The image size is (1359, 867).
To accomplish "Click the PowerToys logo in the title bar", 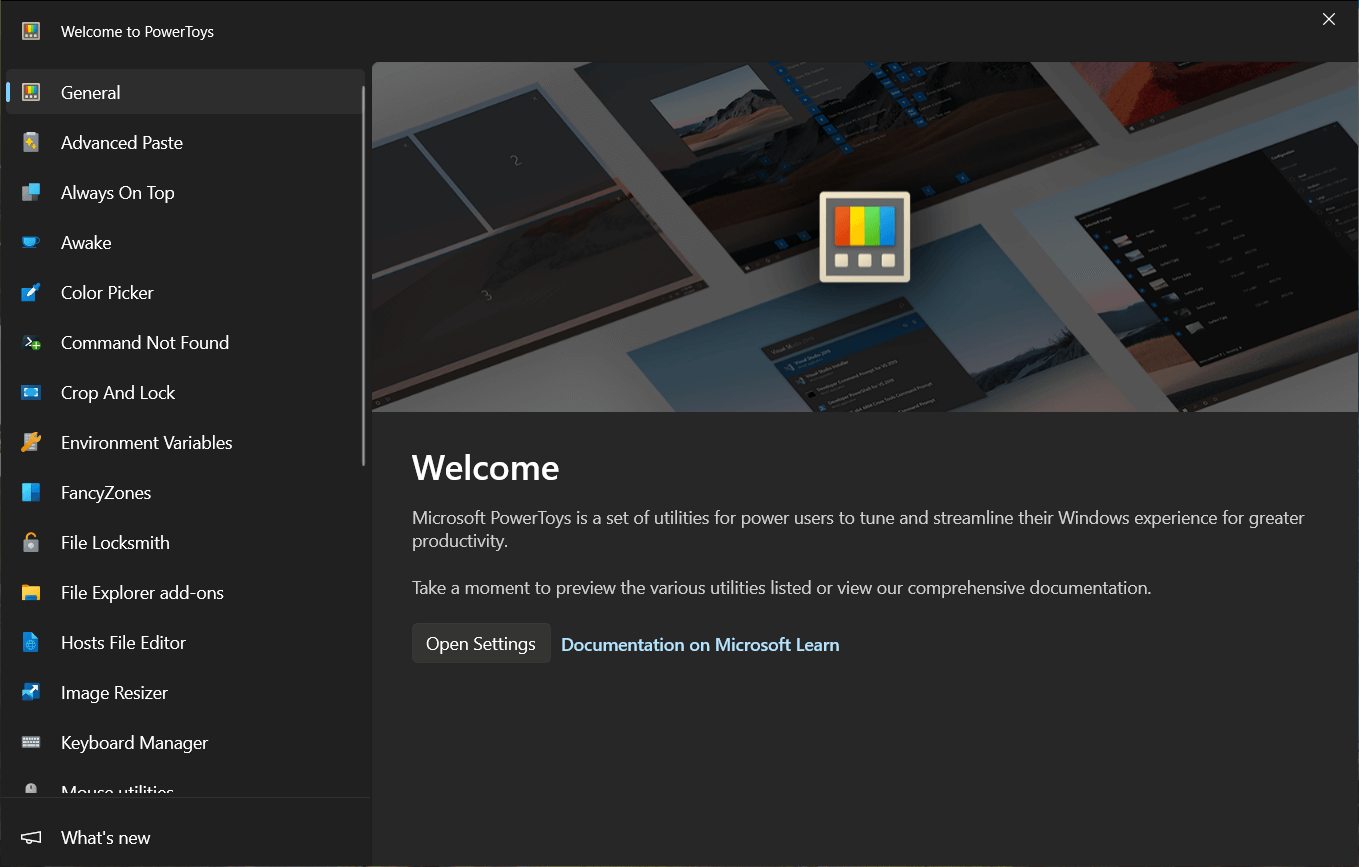I will [x=30, y=31].
